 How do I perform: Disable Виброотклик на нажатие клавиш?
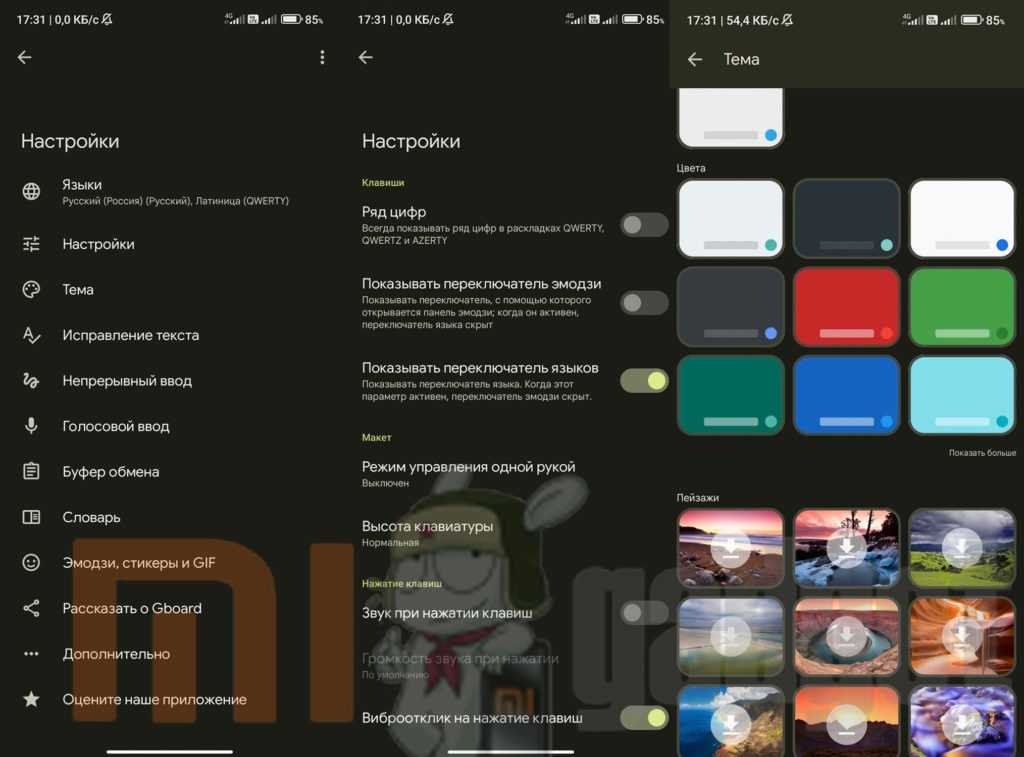tap(643, 717)
